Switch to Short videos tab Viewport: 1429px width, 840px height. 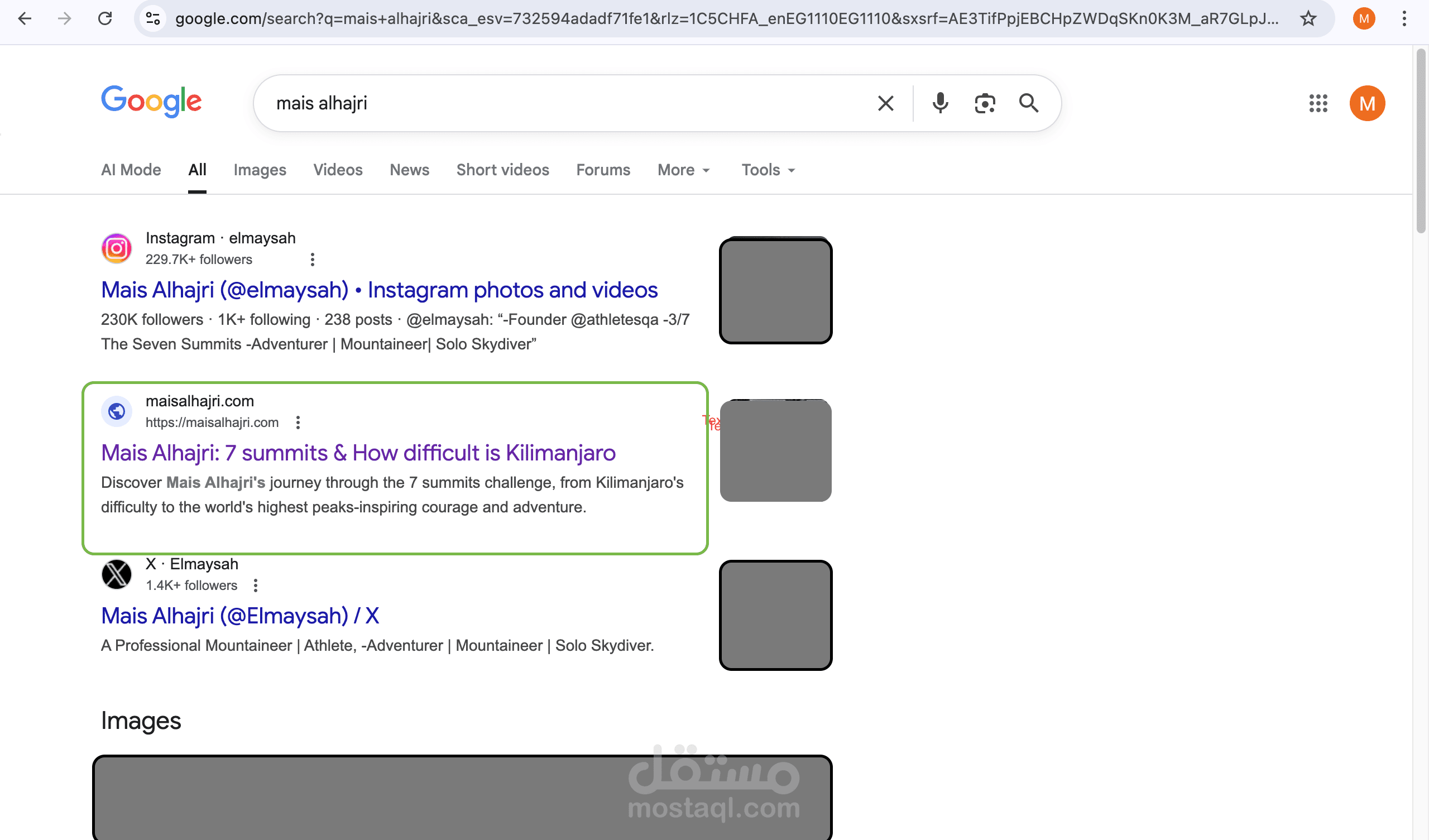click(x=503, y=170)
